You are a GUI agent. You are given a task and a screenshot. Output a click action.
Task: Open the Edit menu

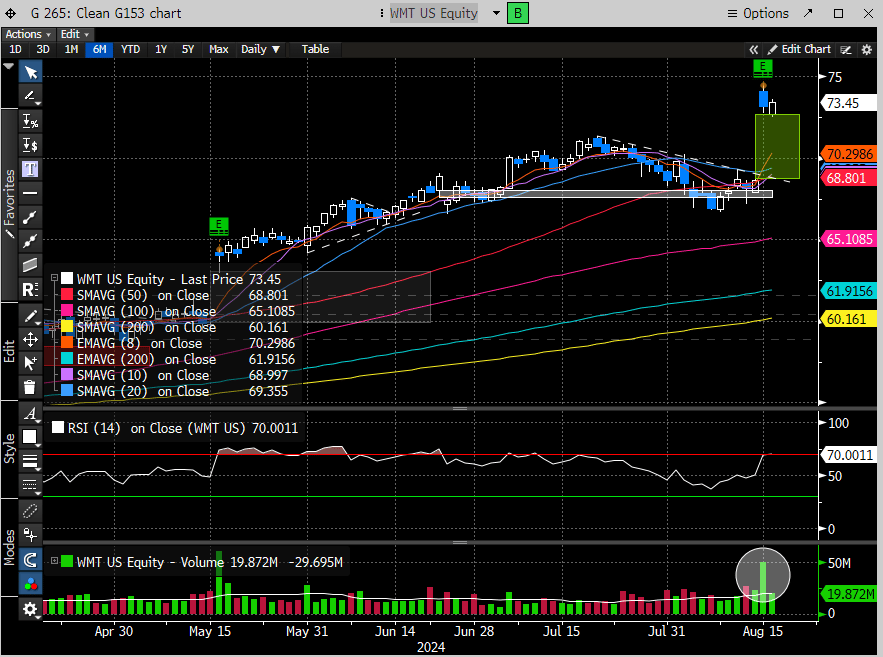tap(74, 34)
